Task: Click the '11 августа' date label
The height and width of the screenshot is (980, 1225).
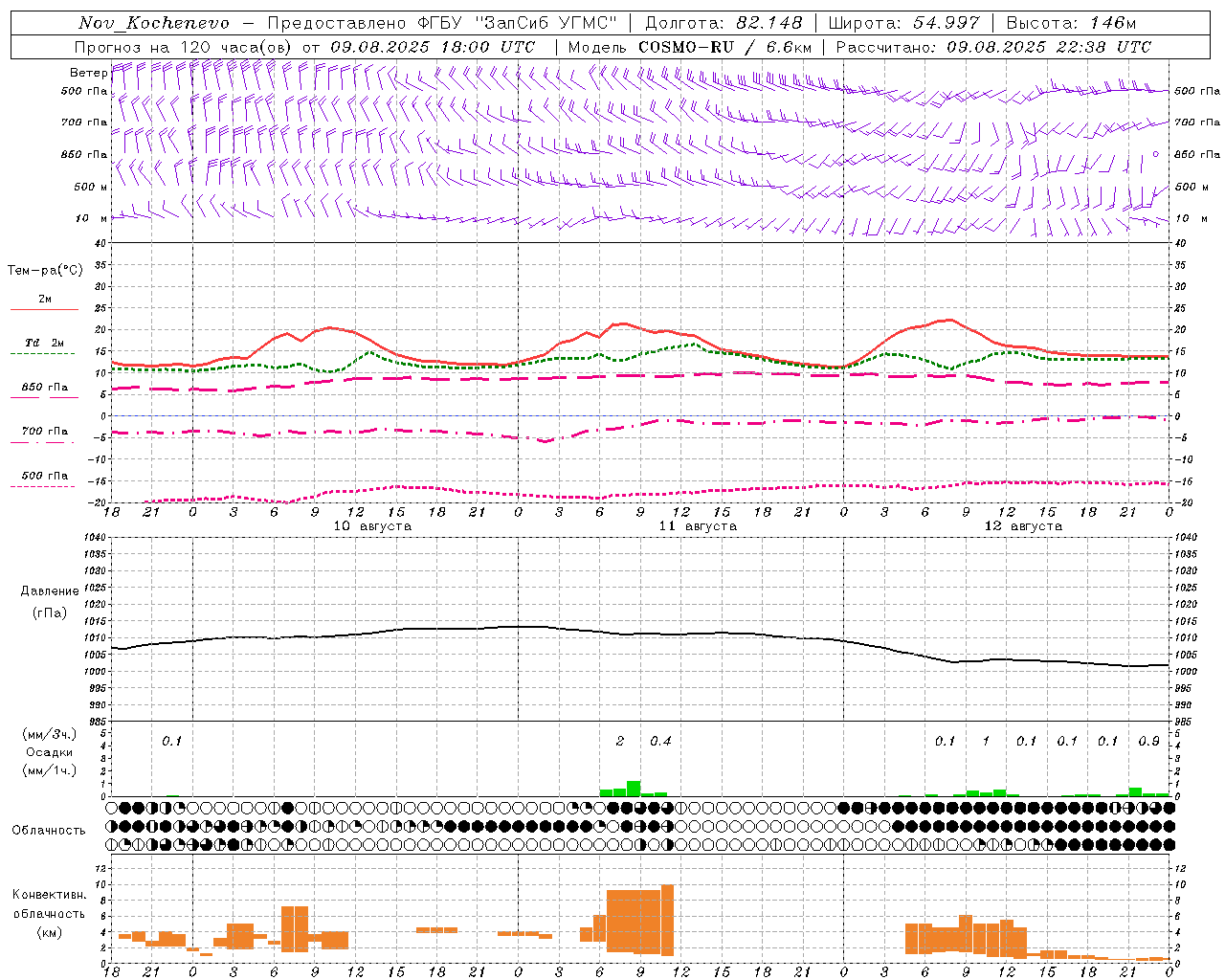Action: (698, 526)
